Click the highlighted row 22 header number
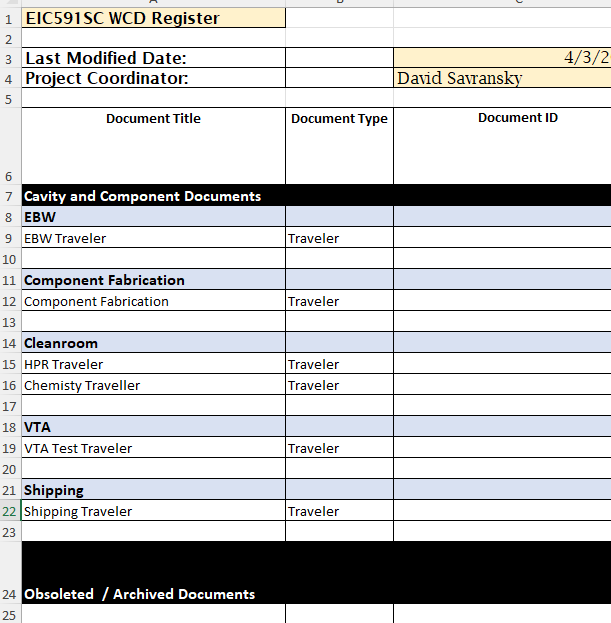This screenshot has height=623, width=611. tap(10, 511)
